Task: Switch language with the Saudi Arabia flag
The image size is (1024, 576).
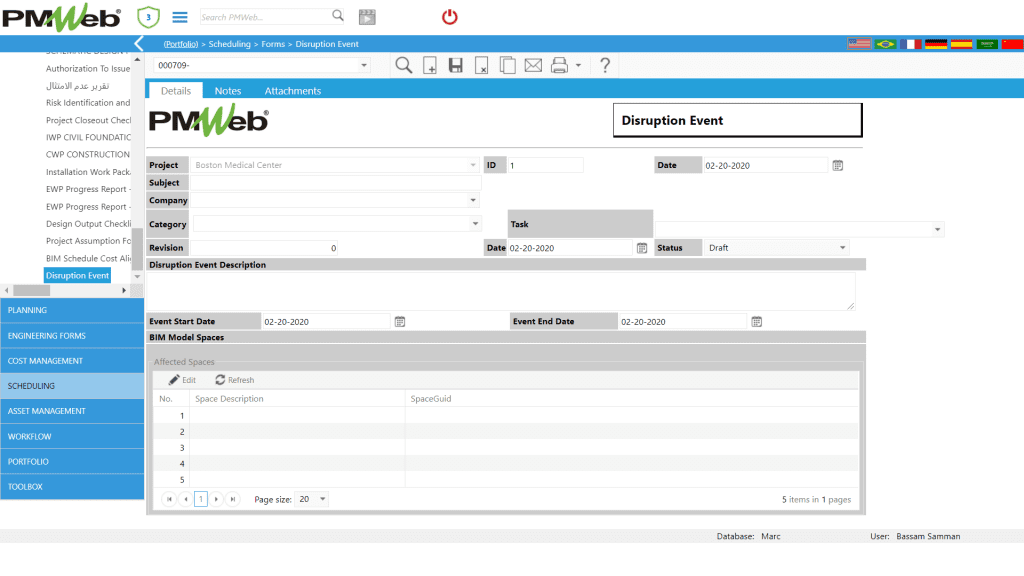Action: coord(987,44)
